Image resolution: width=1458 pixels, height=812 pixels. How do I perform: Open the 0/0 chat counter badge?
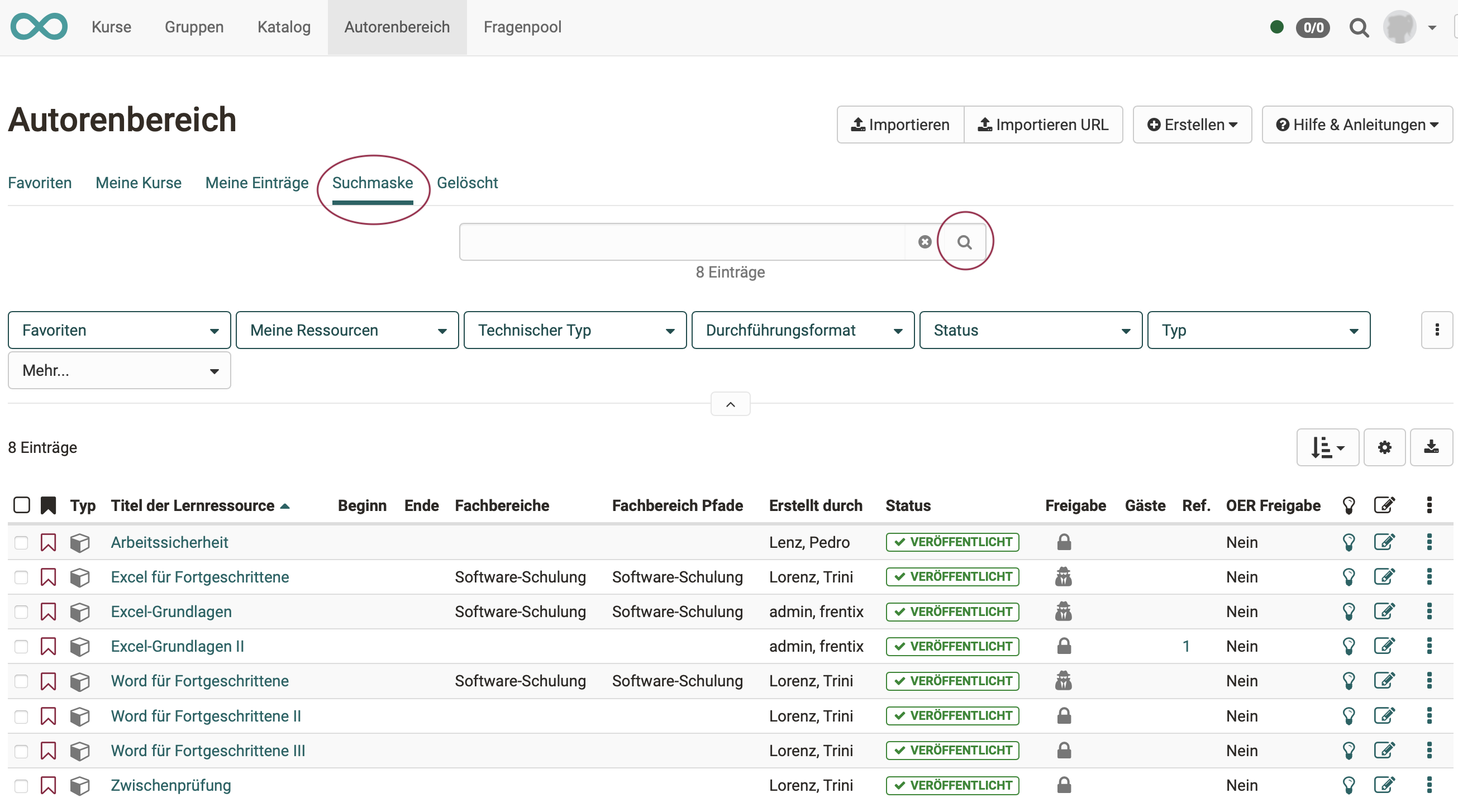tap(1313, 27)
